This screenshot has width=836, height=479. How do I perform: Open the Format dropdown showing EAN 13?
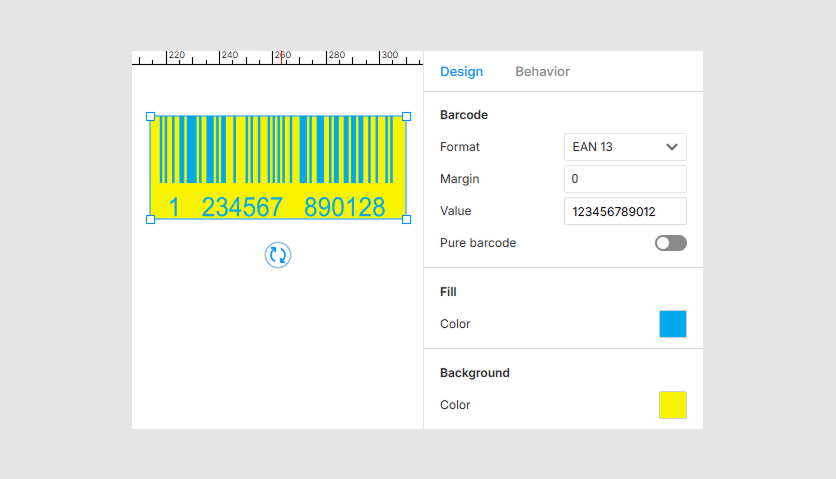[x=625, y=147]
